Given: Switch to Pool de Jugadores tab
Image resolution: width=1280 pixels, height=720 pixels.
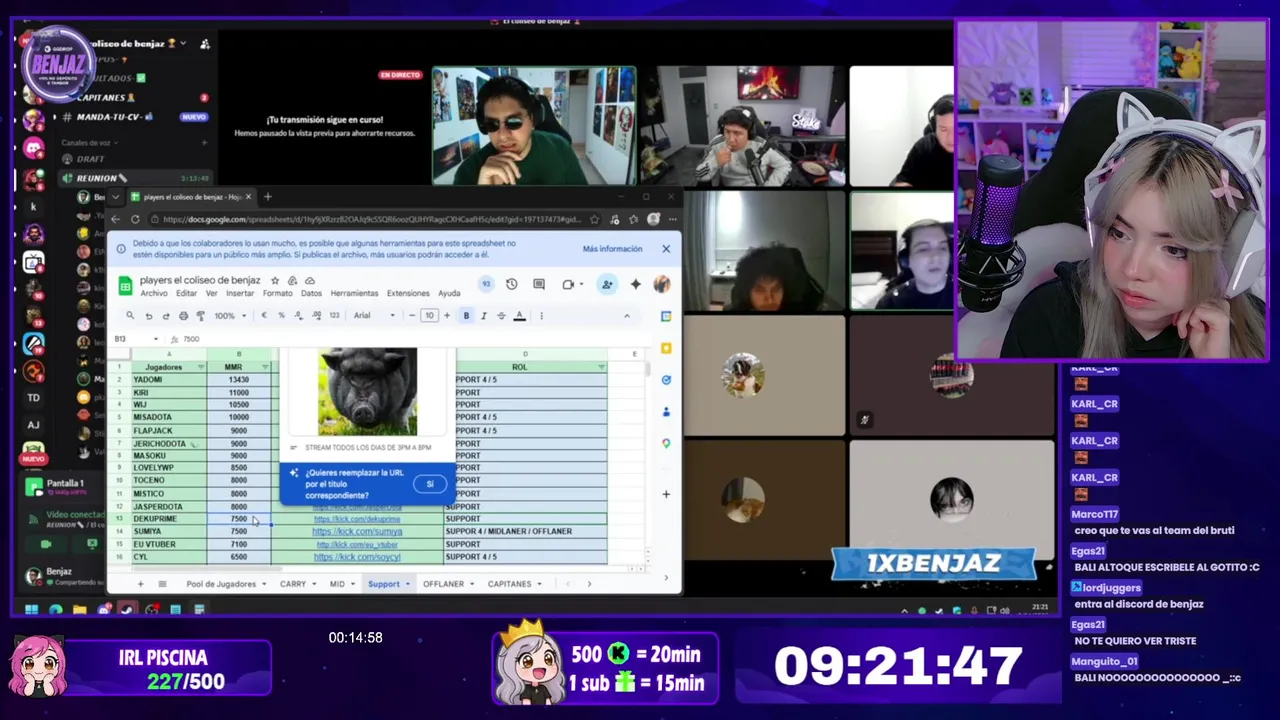Looking at the screenshot, I should pyautogui.click(x=221, y=584).
